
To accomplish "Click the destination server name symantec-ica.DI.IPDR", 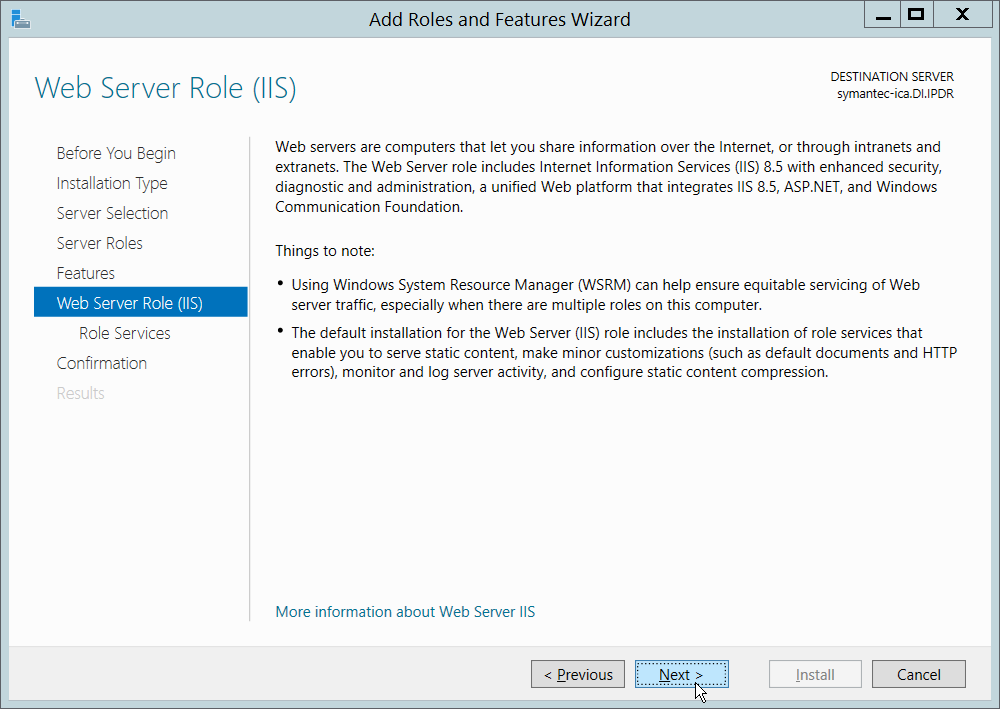I will pyautogui.click(x=895, y=93).
